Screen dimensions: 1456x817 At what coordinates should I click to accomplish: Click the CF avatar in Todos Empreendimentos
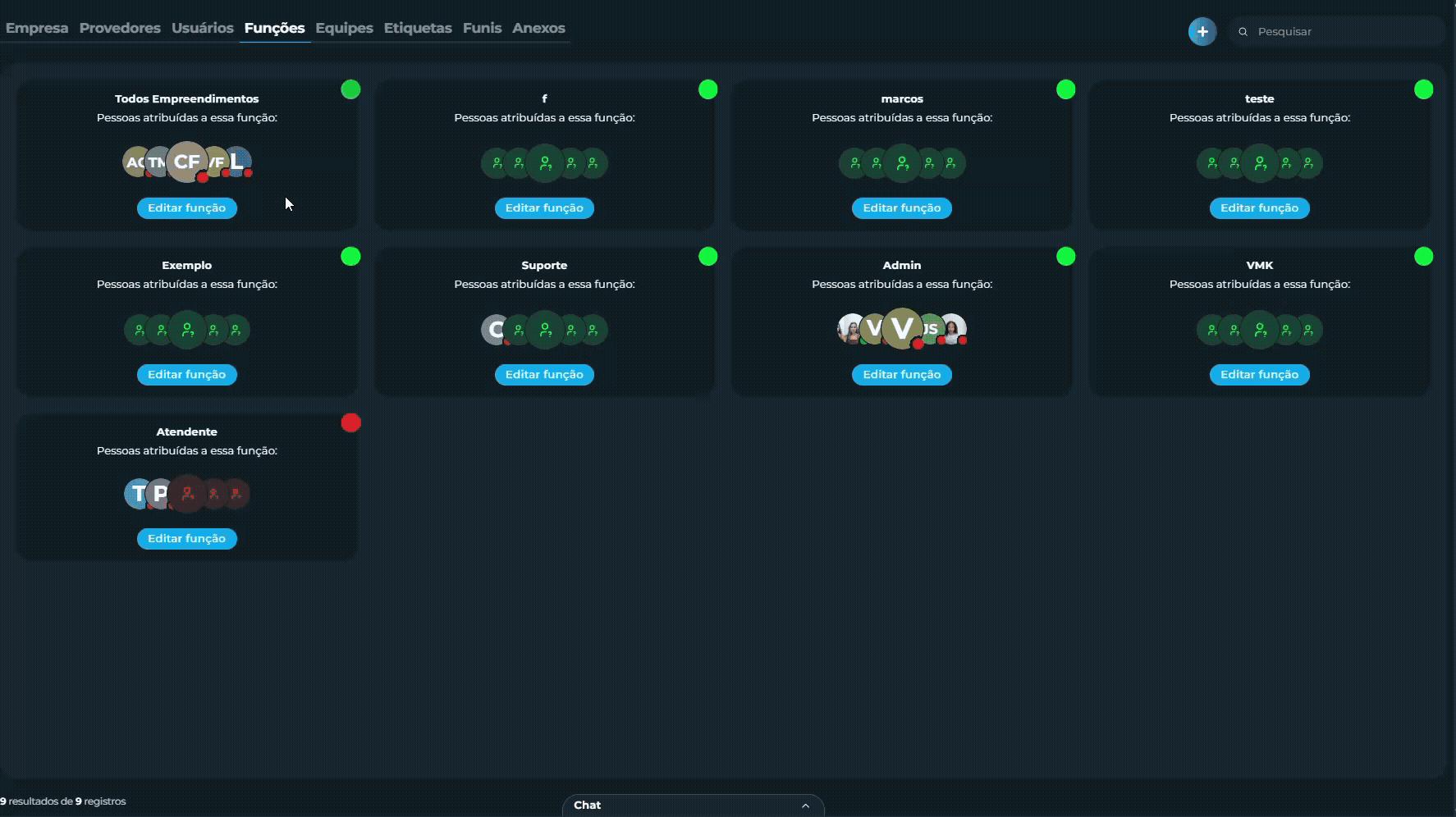(187, 162)
